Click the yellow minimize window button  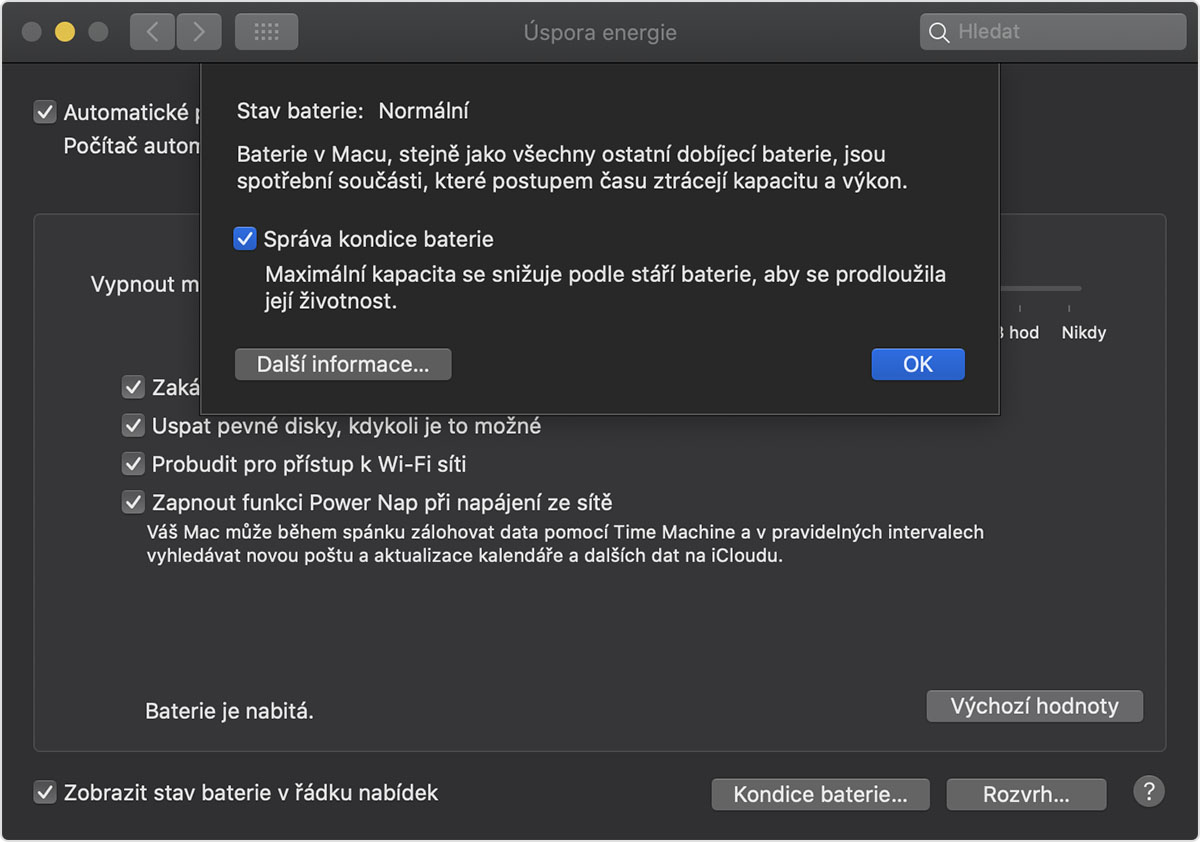click(65, 32)
